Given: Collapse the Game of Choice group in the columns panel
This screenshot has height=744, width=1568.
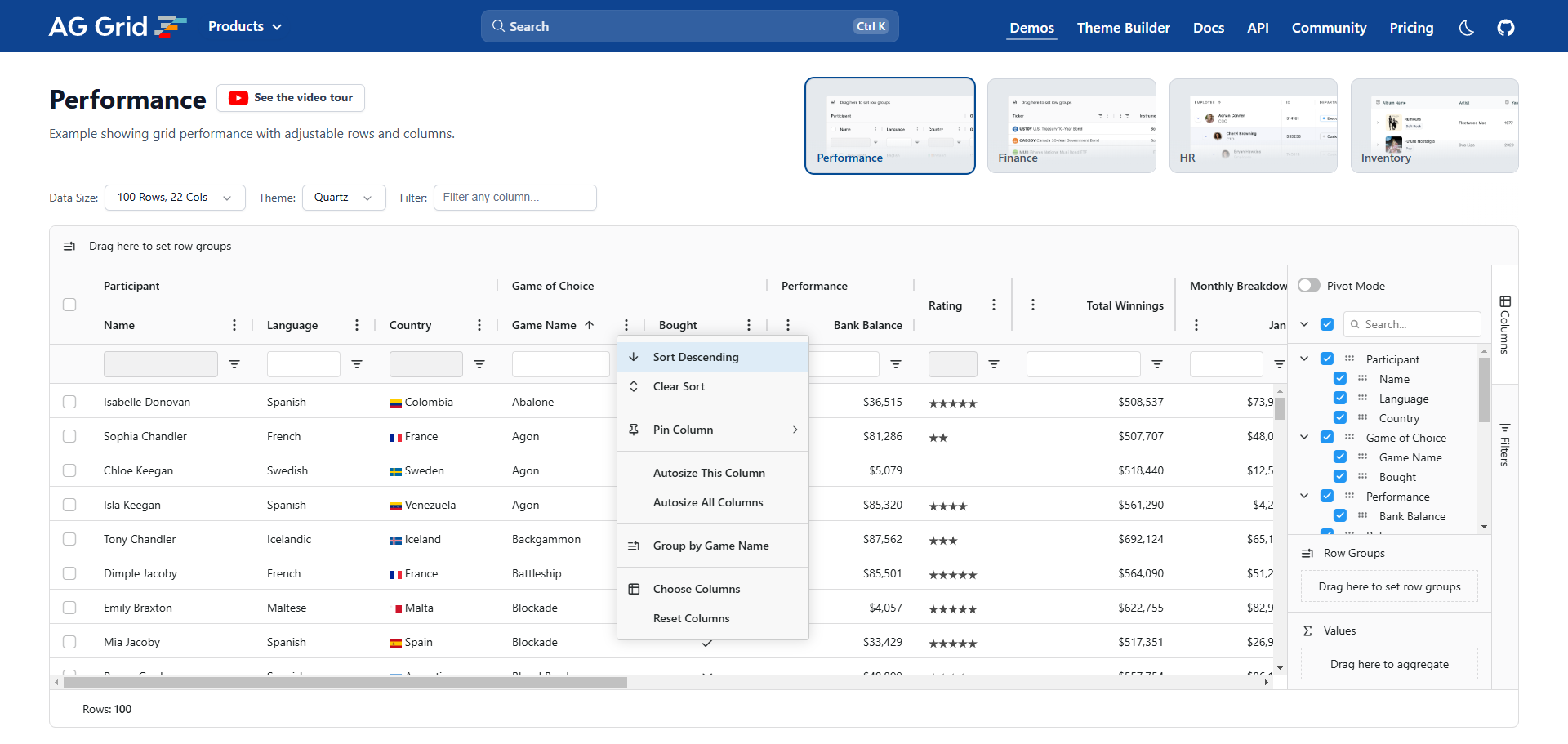Looking at the screenshot, I should (x=1304, y=437).
